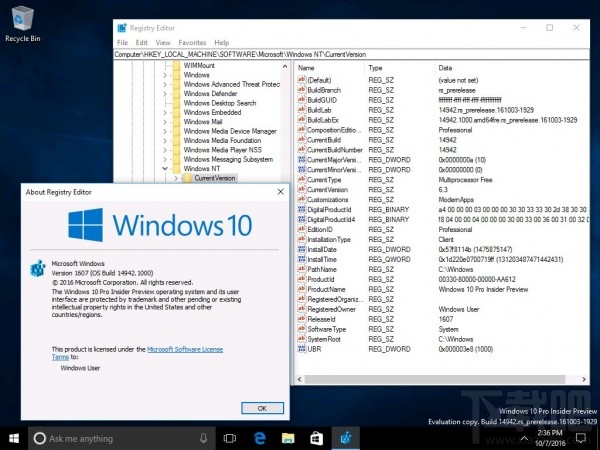Open the Help menu
Image resolution: width=600 pixels, height=450 pixels.
click(222, 42)
